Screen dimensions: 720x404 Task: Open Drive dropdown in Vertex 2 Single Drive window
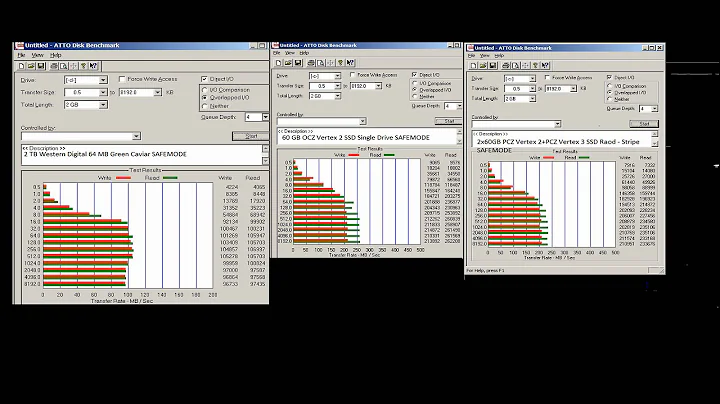click(338, 76)
